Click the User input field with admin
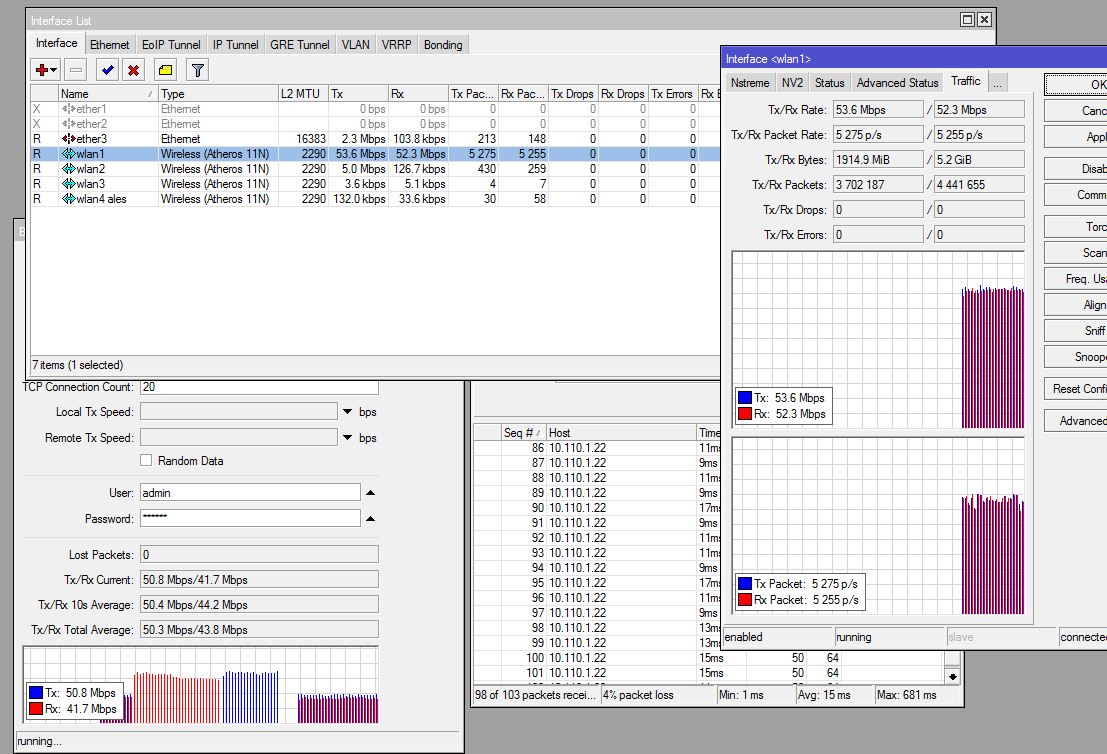 coord(250,493)
